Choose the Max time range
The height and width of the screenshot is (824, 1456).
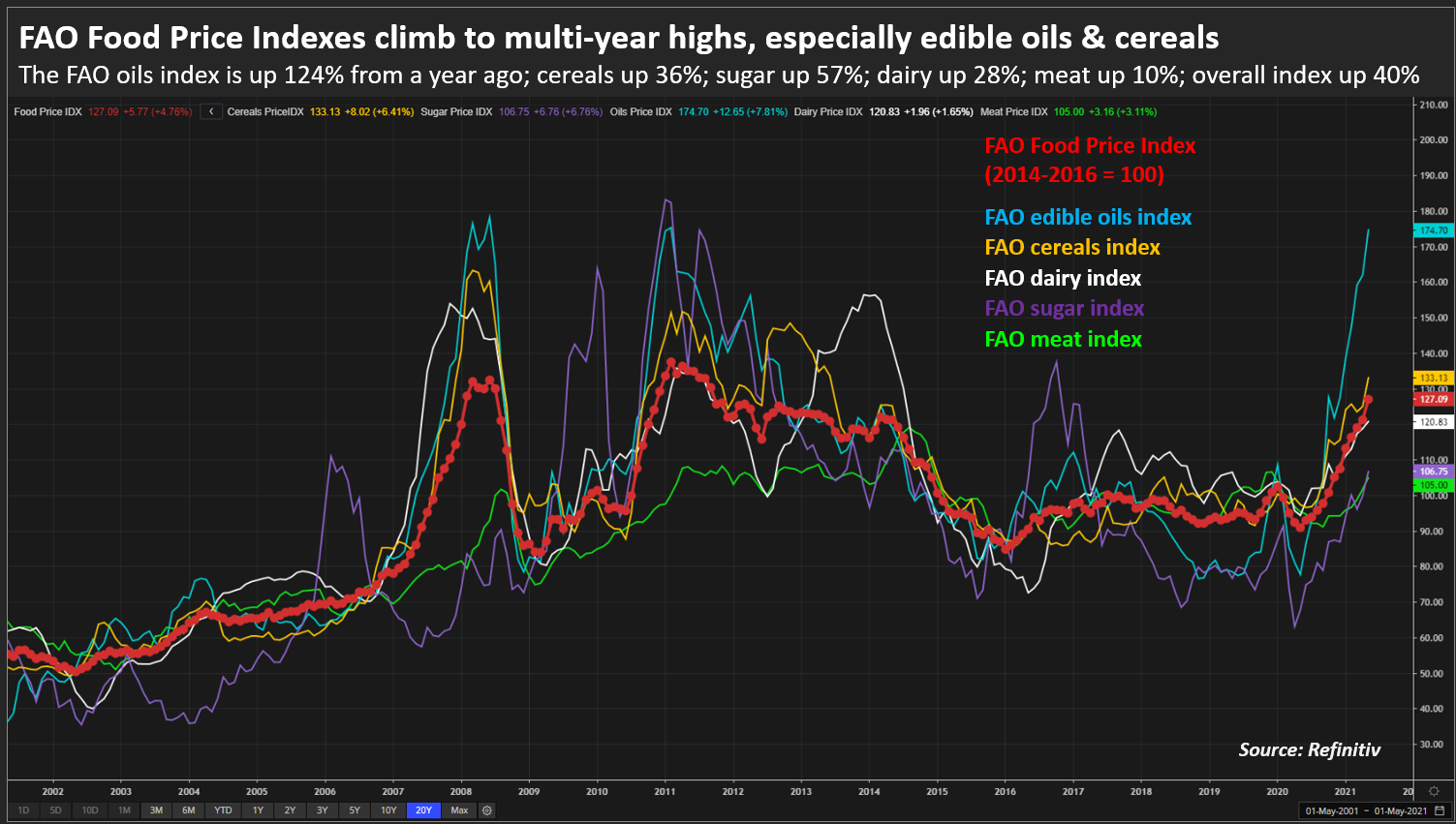point(459,810)
